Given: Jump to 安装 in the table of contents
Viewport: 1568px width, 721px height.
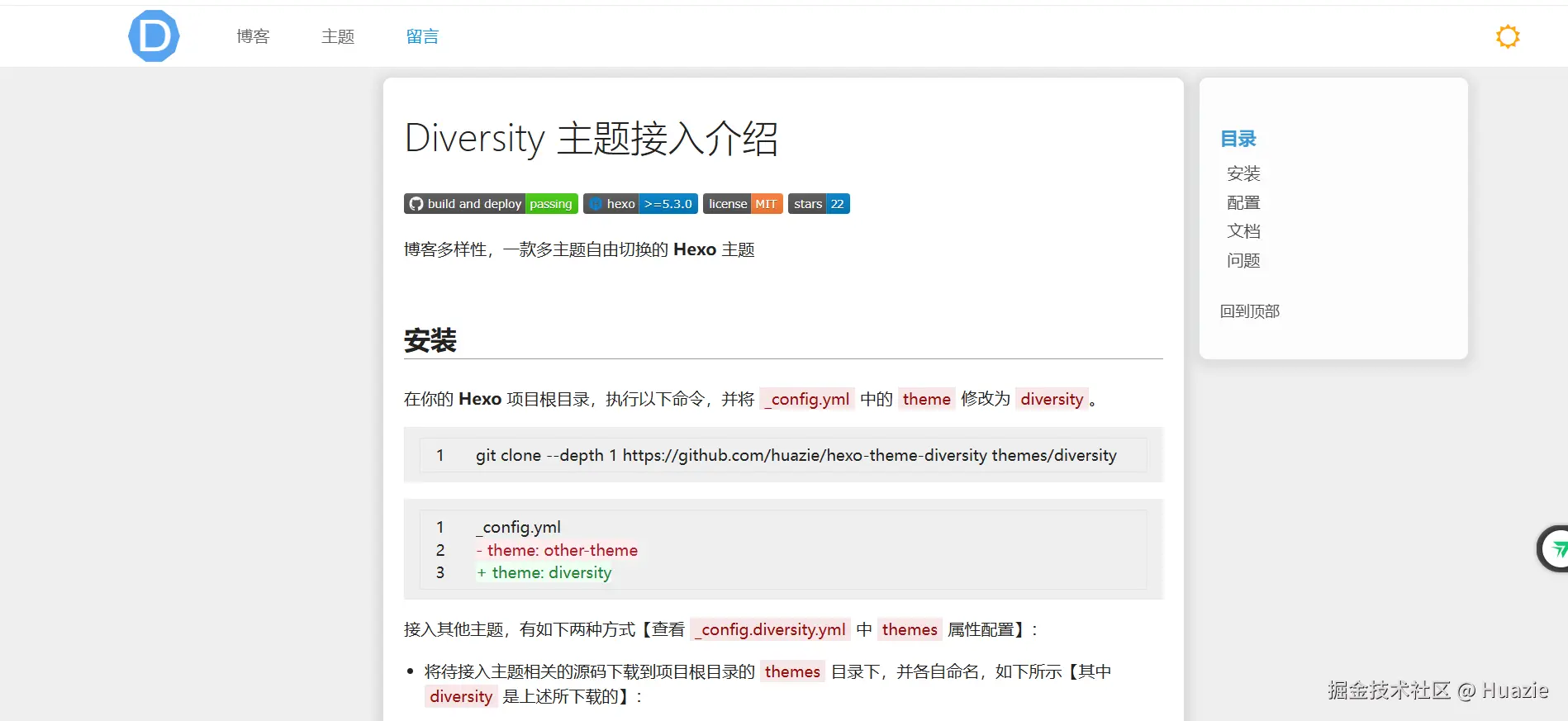Looking at the screenshot, I should tap(1243, 173).
